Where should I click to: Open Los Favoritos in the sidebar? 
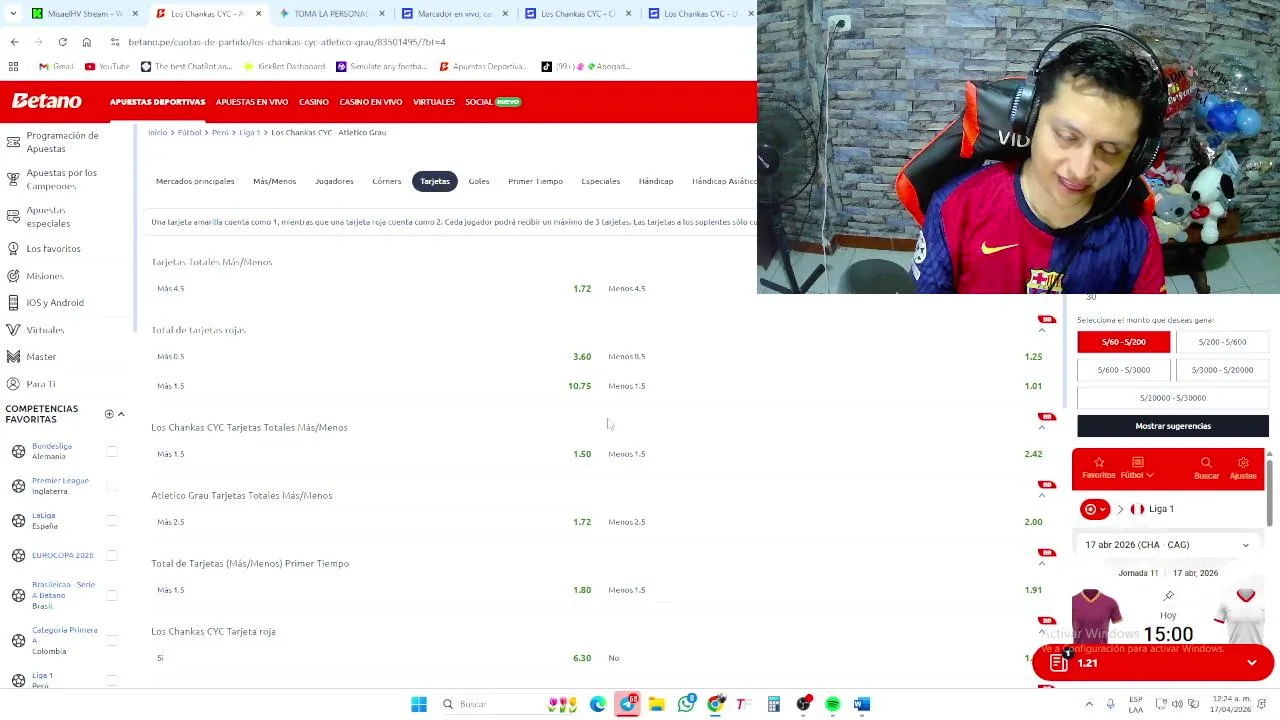53,248
